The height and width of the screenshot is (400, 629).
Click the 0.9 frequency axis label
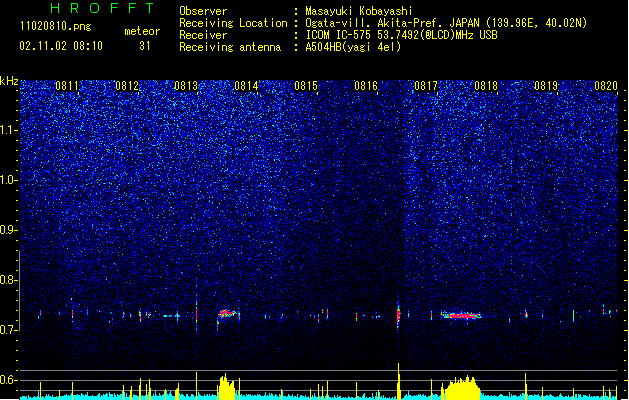point(8,230)
